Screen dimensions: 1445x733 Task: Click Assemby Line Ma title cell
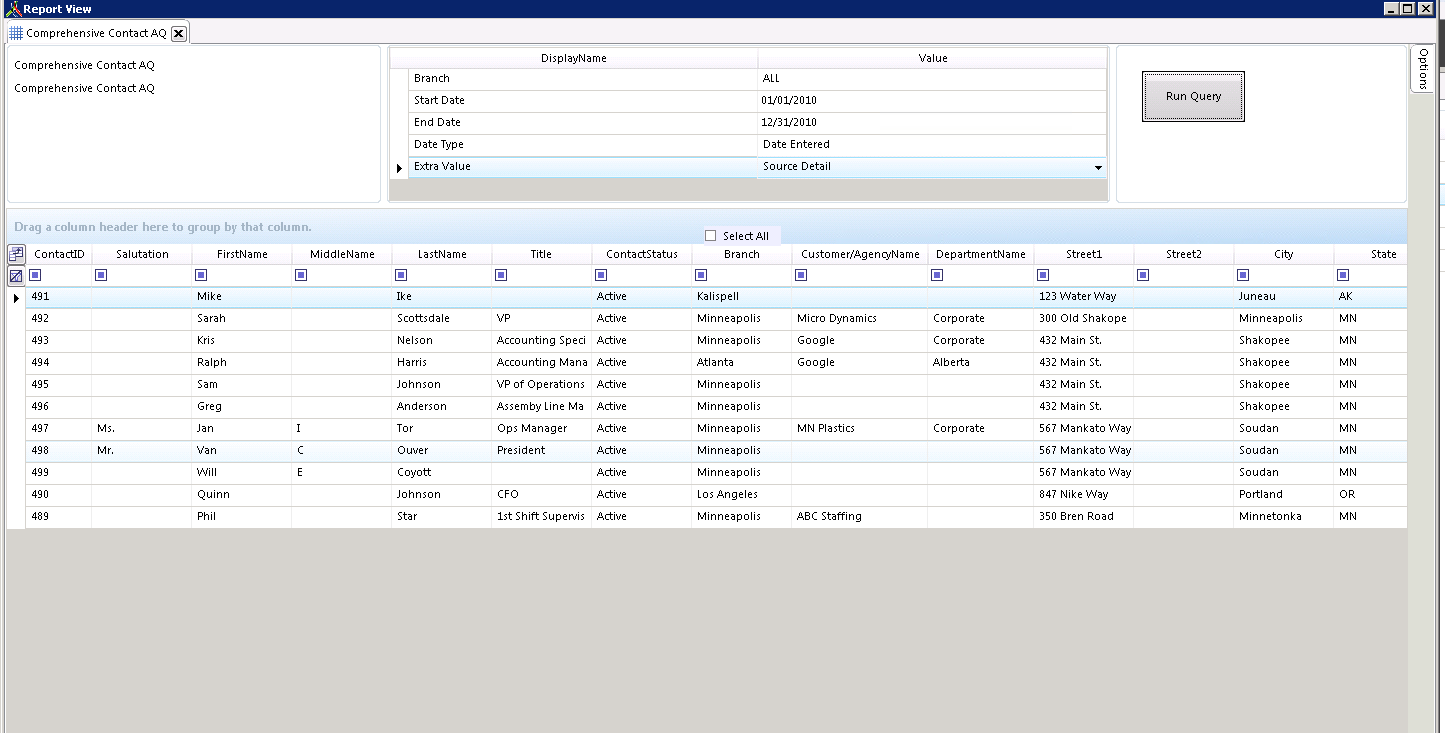click(x=542, y=406)
